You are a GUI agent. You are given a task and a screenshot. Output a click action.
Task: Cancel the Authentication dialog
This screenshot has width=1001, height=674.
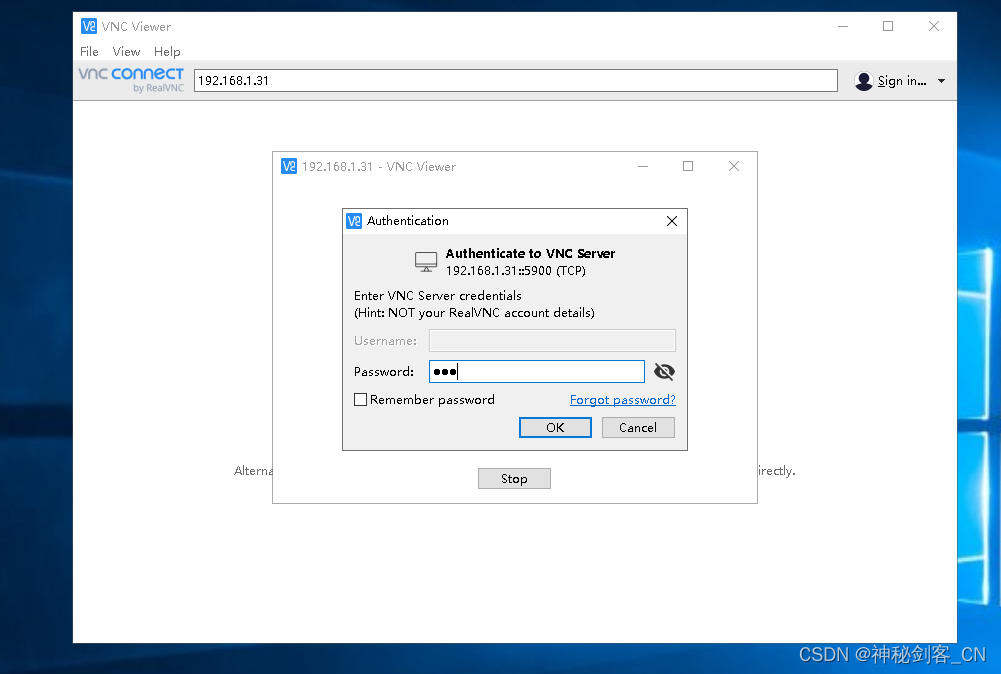638,428
